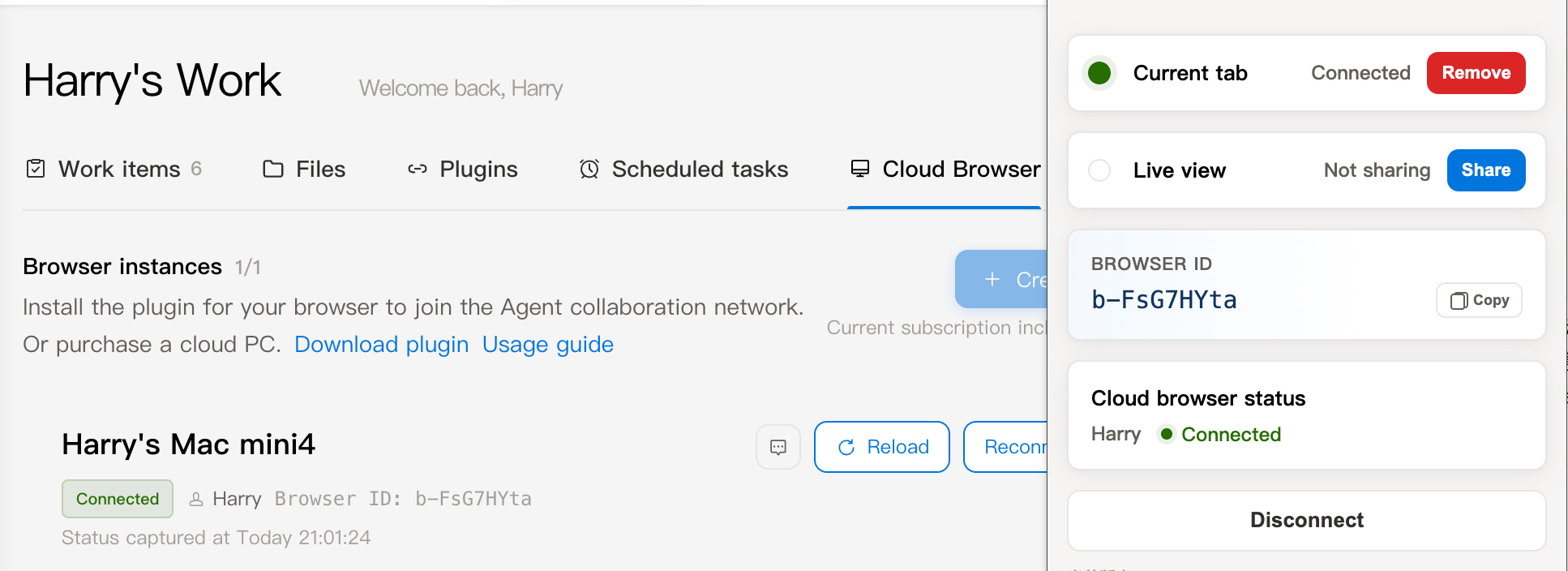
Task: Click the Reconnect button for Mac mini4
Action: pyautogui.click(x=1005, y=447)
